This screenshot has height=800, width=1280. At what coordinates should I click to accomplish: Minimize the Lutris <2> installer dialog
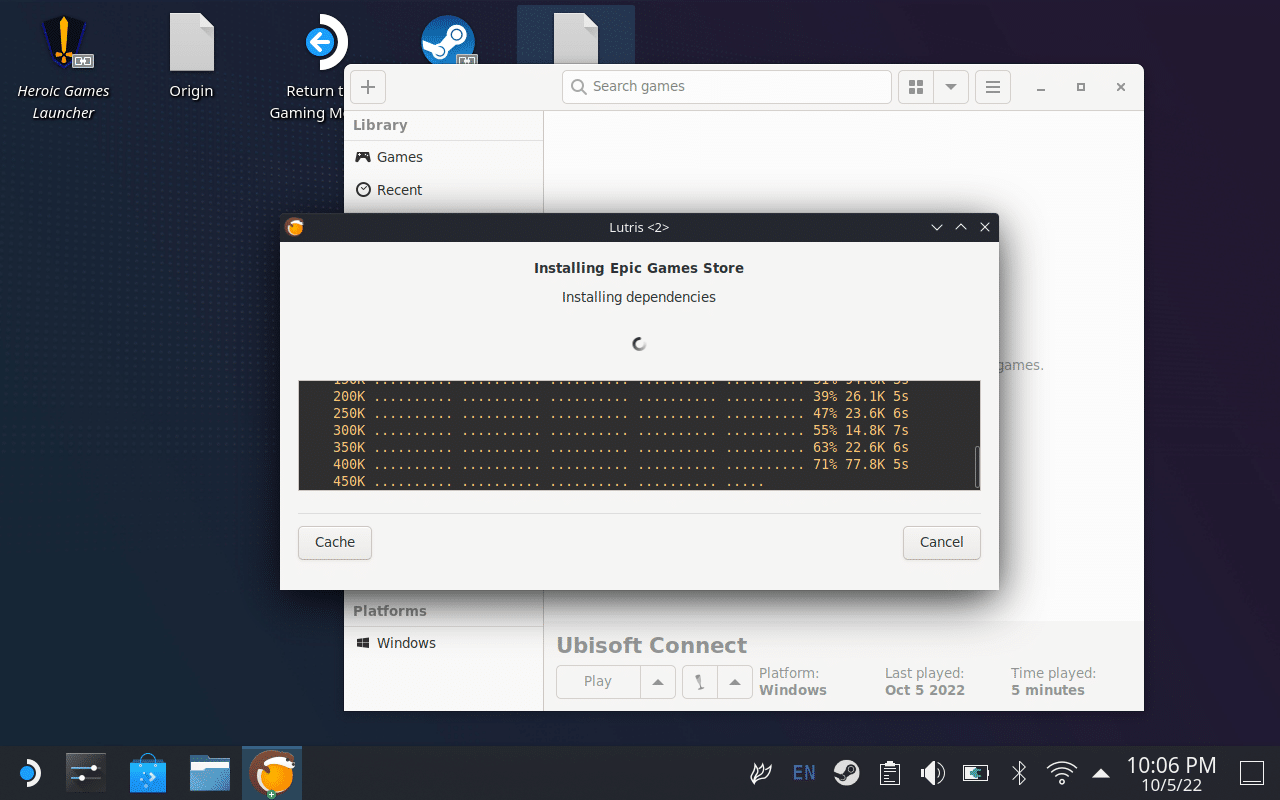(937, 227)
